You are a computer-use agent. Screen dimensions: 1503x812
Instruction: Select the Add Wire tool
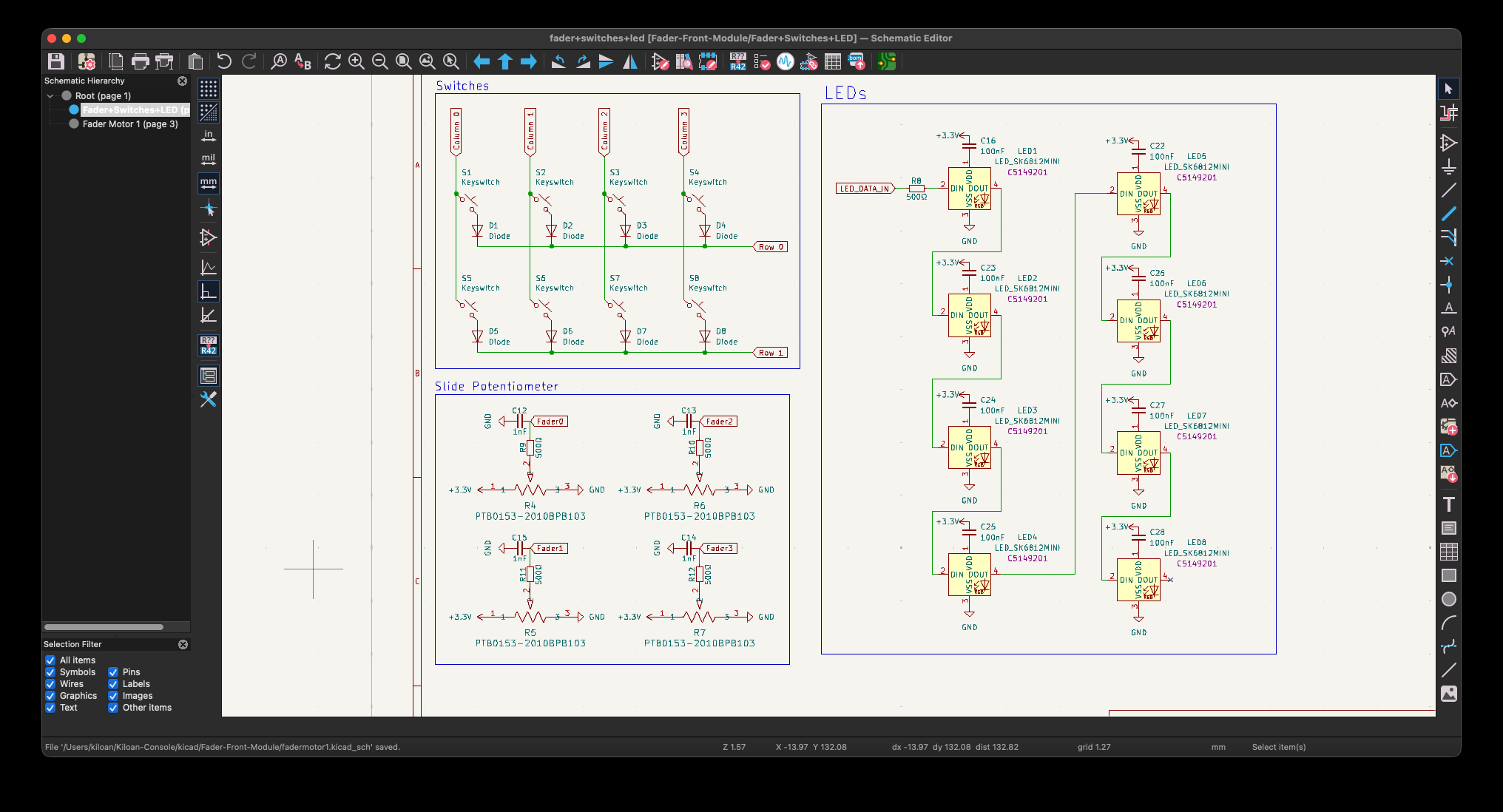coord(1448,190)
